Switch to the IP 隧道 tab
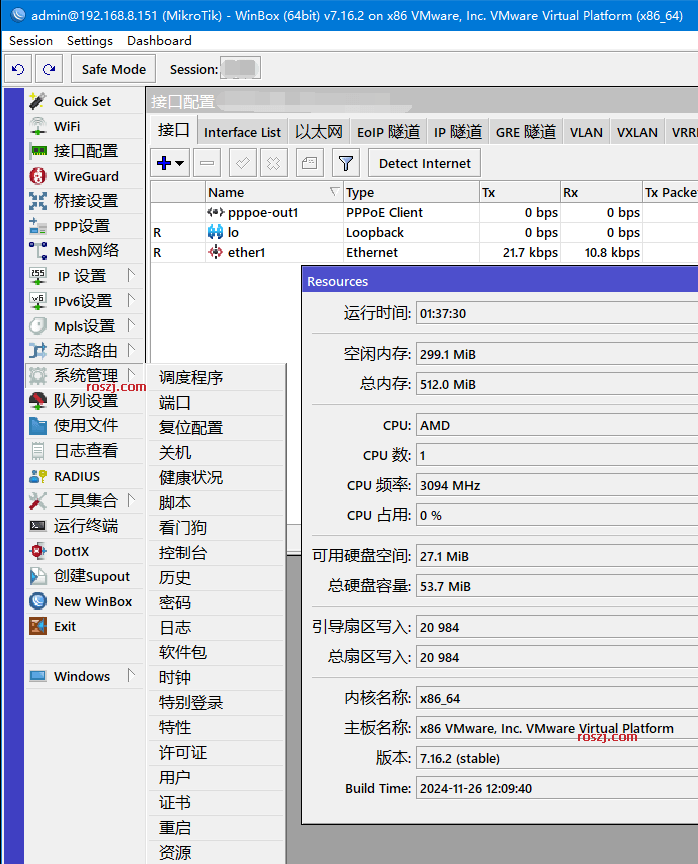Viewport: 698px width, 864px height. 458,132
